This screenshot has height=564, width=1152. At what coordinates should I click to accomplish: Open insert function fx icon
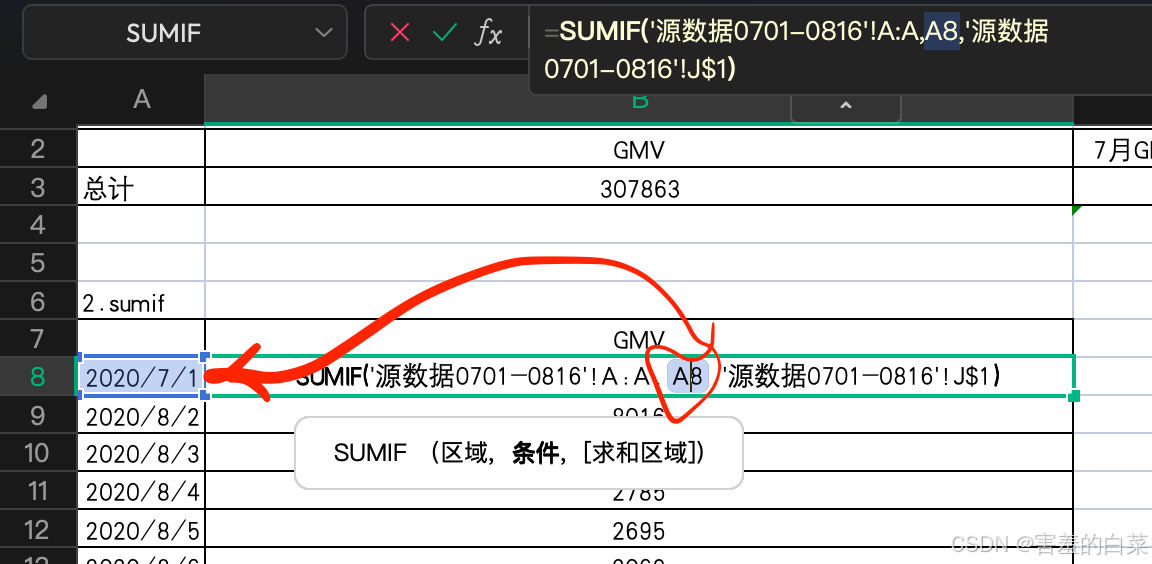(x=487, y=32)
